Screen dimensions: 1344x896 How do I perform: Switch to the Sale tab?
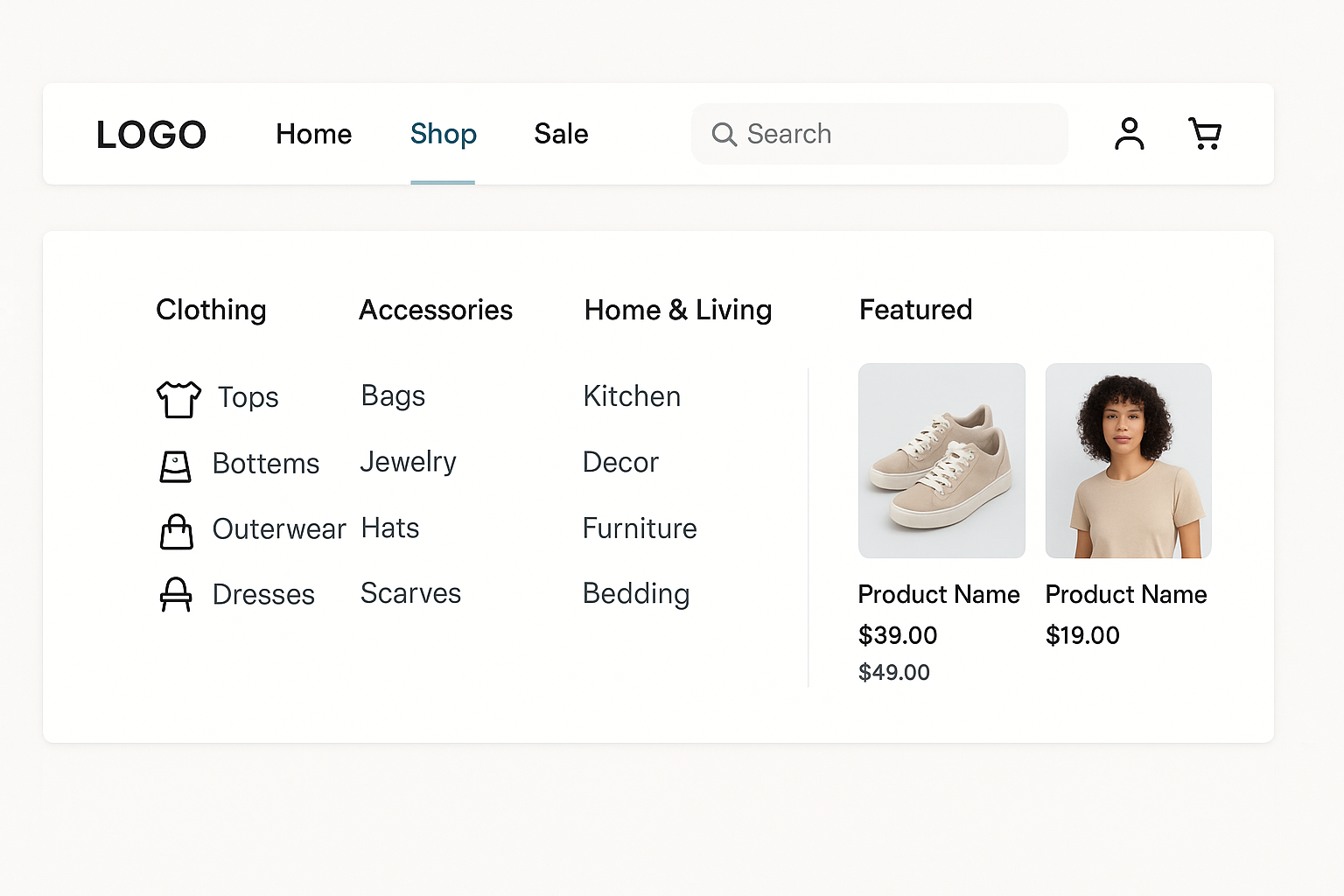[x=561, y=134]
